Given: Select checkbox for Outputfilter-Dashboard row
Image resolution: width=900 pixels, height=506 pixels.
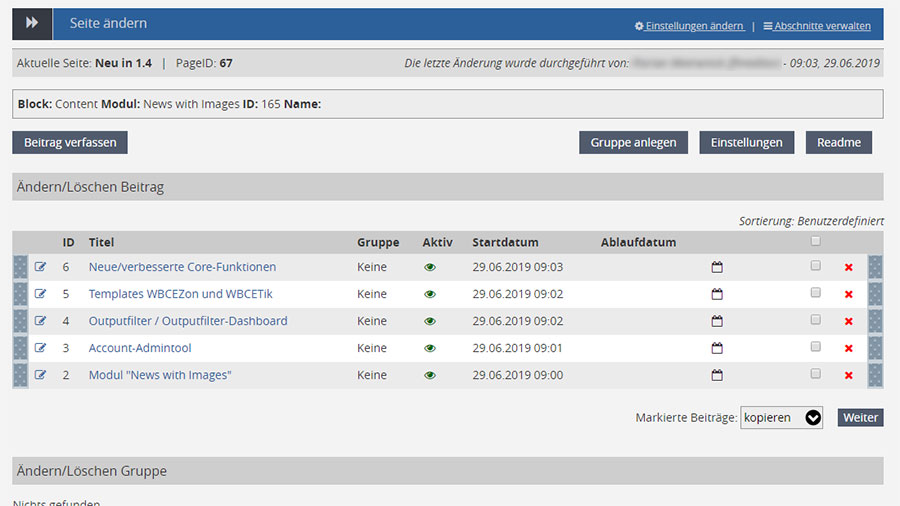Looking at the screenshot, I should [x=816, y=320].
